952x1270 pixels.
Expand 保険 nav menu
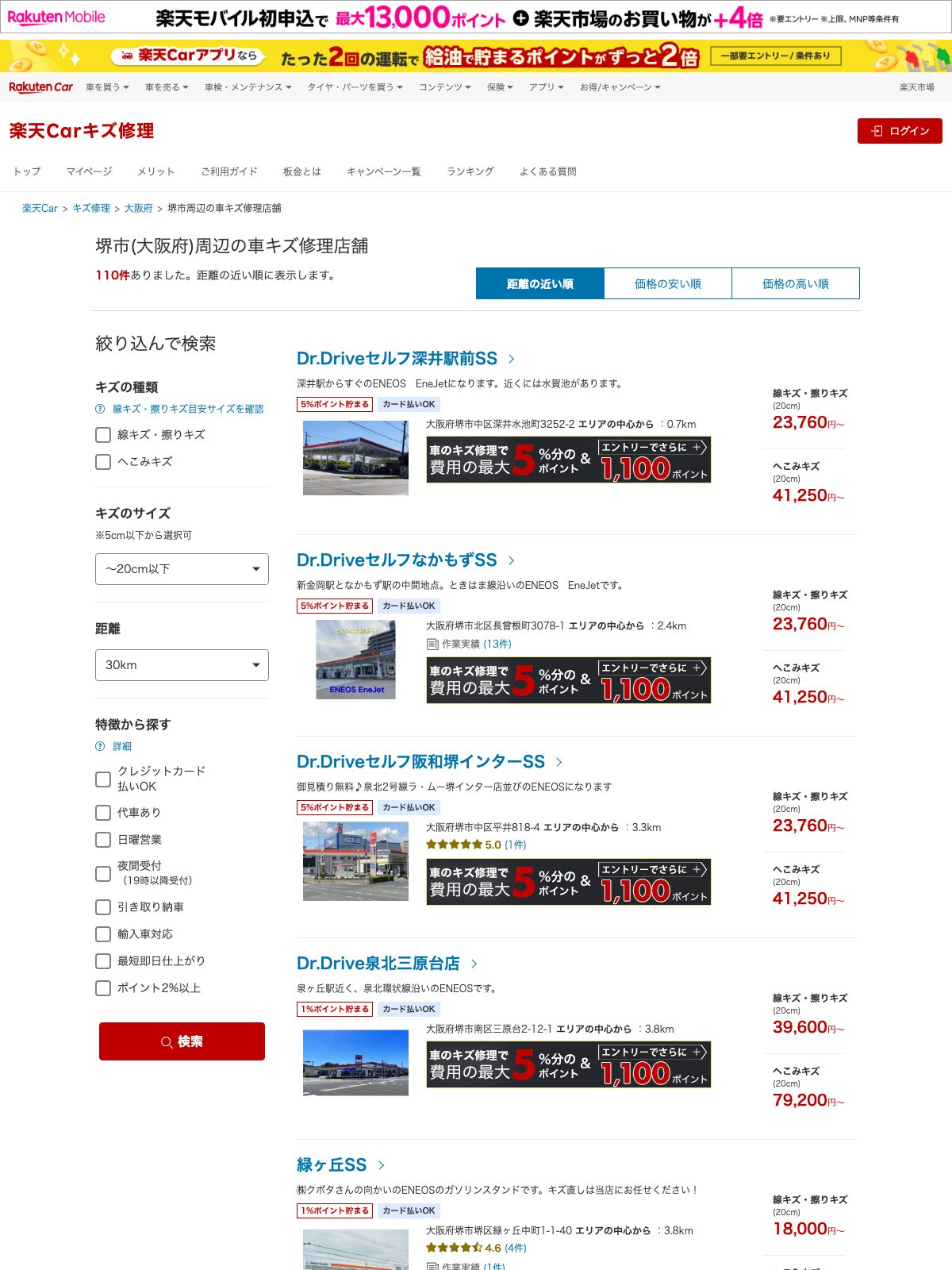pyautogui.click(x=500, y=87)
